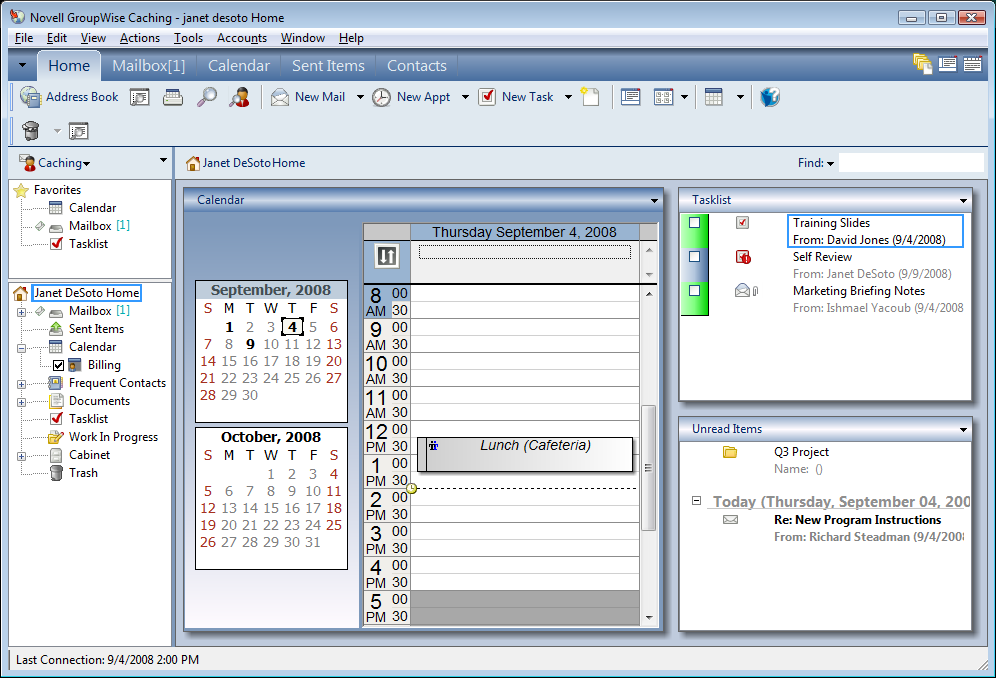Expand the Frequent Contacts folder

21,384
